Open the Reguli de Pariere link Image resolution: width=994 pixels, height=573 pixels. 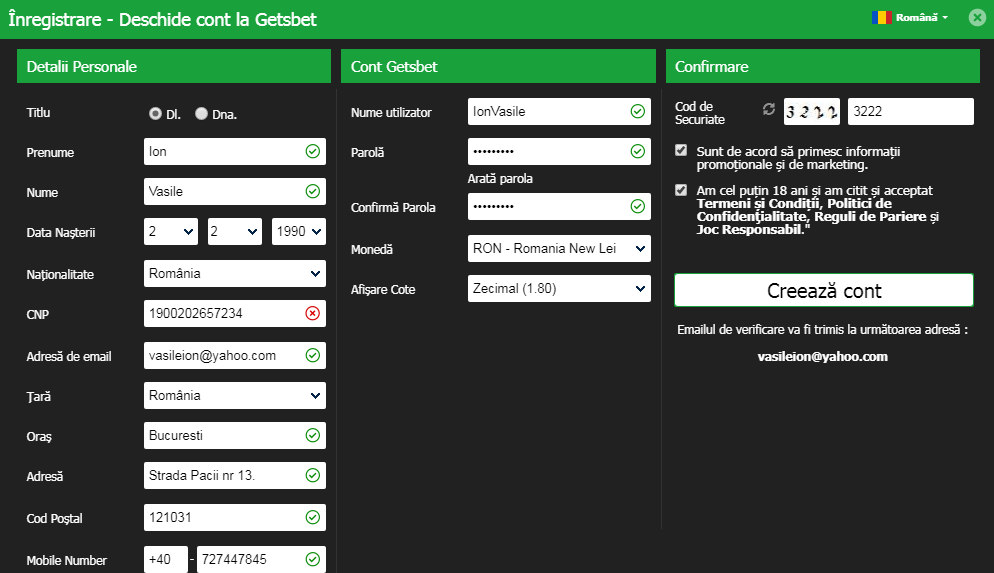coord(870,217)
